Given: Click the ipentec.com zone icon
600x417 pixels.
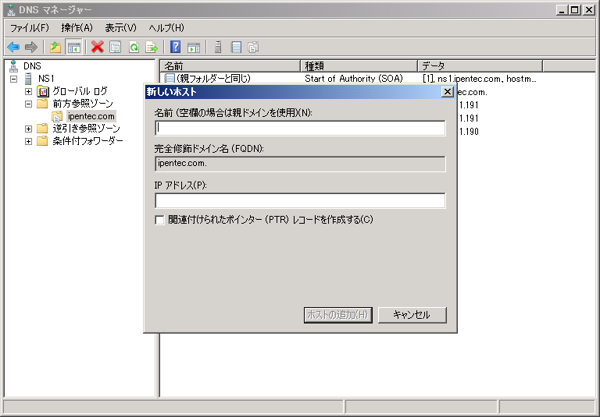Looking at the screenshot, I should pyautogui.click(x=57, y=116).
